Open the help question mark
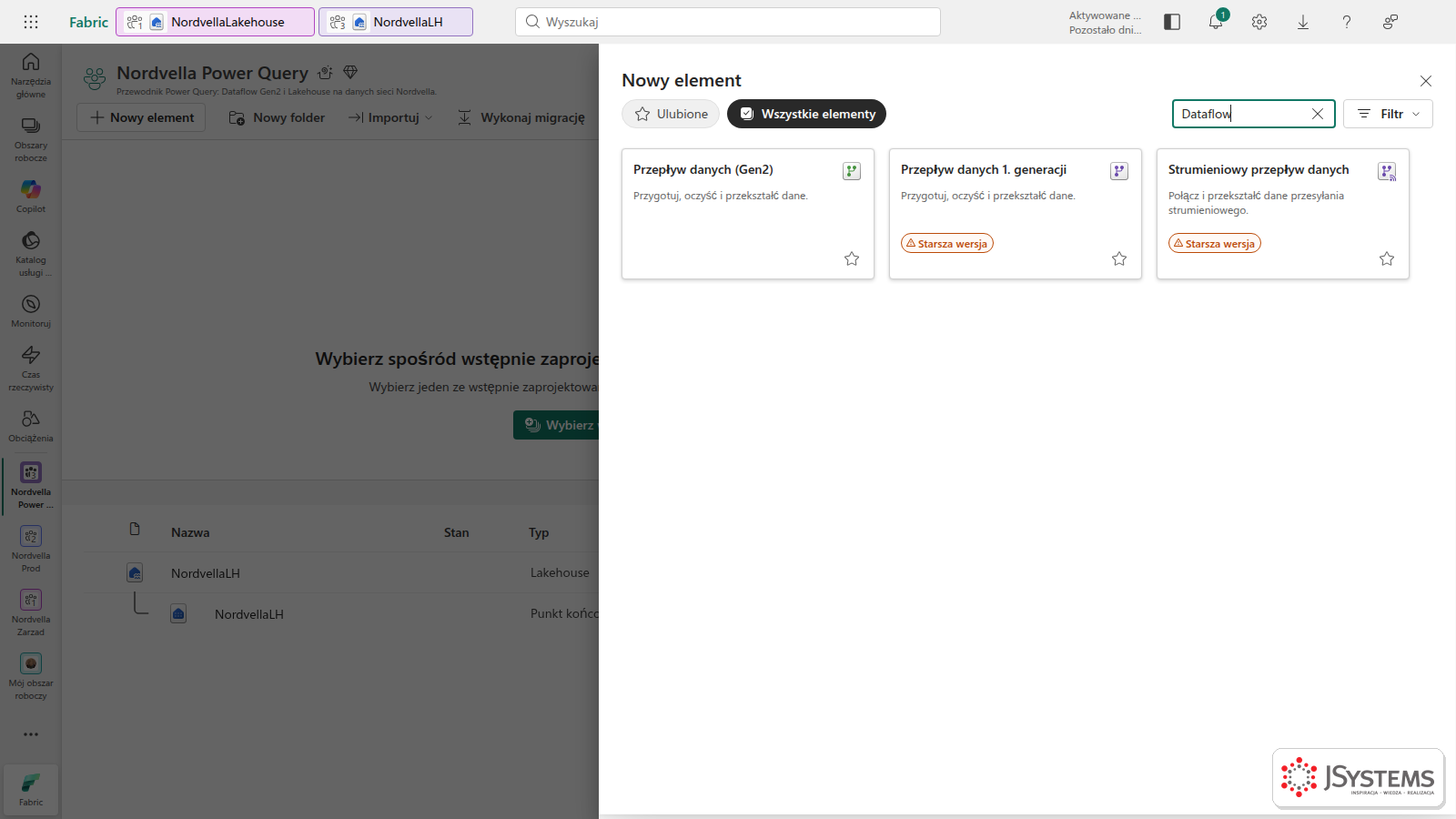Screen dimensions: 1456x819 pyautogui.click(x=1347, y=22)
